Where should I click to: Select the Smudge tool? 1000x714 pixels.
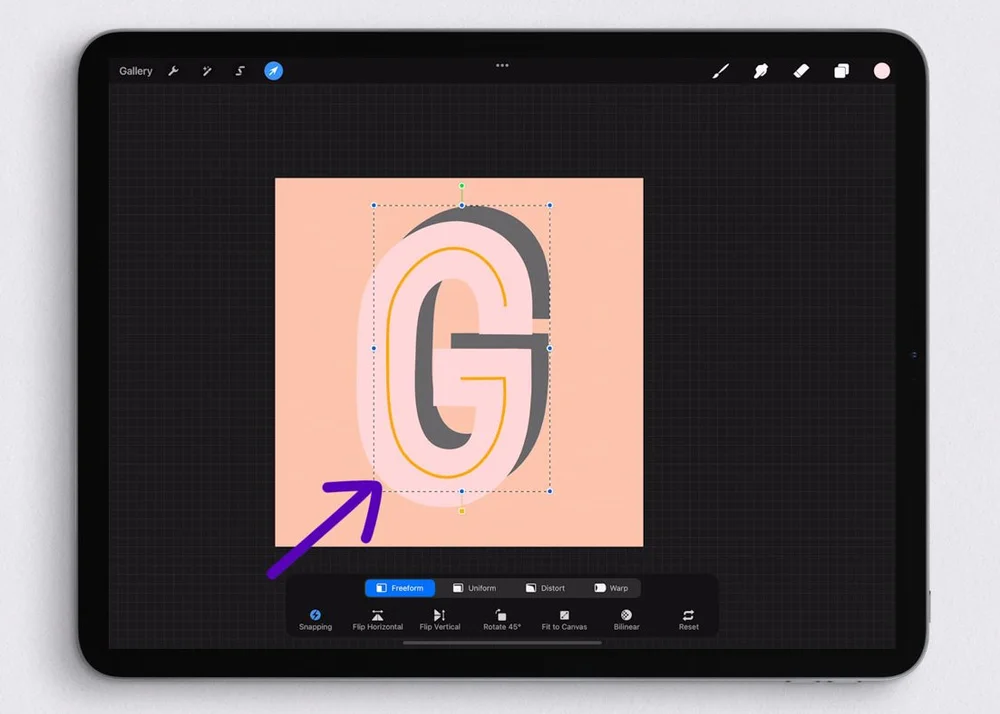pyautogui.click(x=760, y=71)
